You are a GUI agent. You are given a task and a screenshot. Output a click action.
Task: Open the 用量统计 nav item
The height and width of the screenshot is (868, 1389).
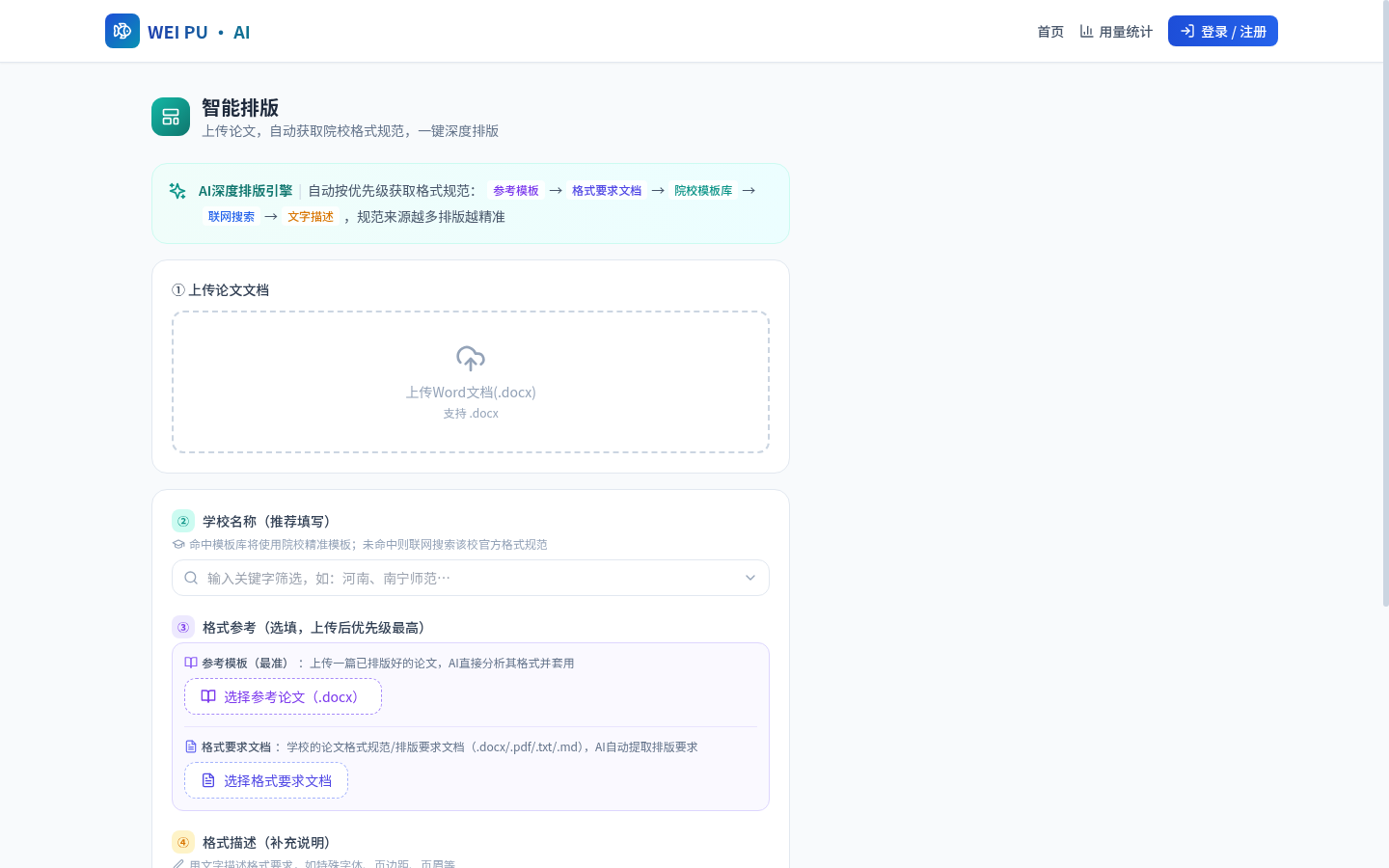pyautogui.click(x=1116, y=31)
